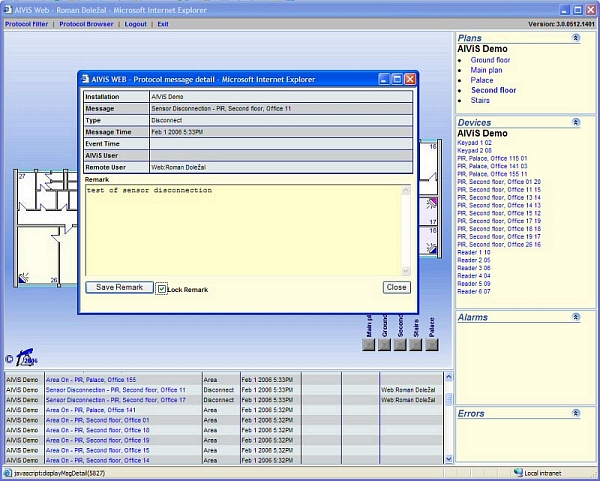Click protocol list scroll down arrow
The height and width of the screenshot is (481, 600).
pyautogui.click(x=448, y=458)
